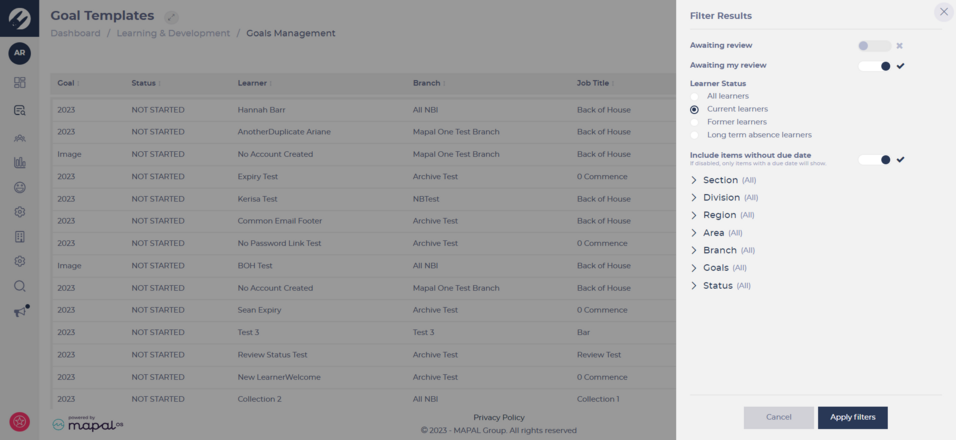Click the bar chart reports sidebar icon
The image size is (956, 440).
20,163
